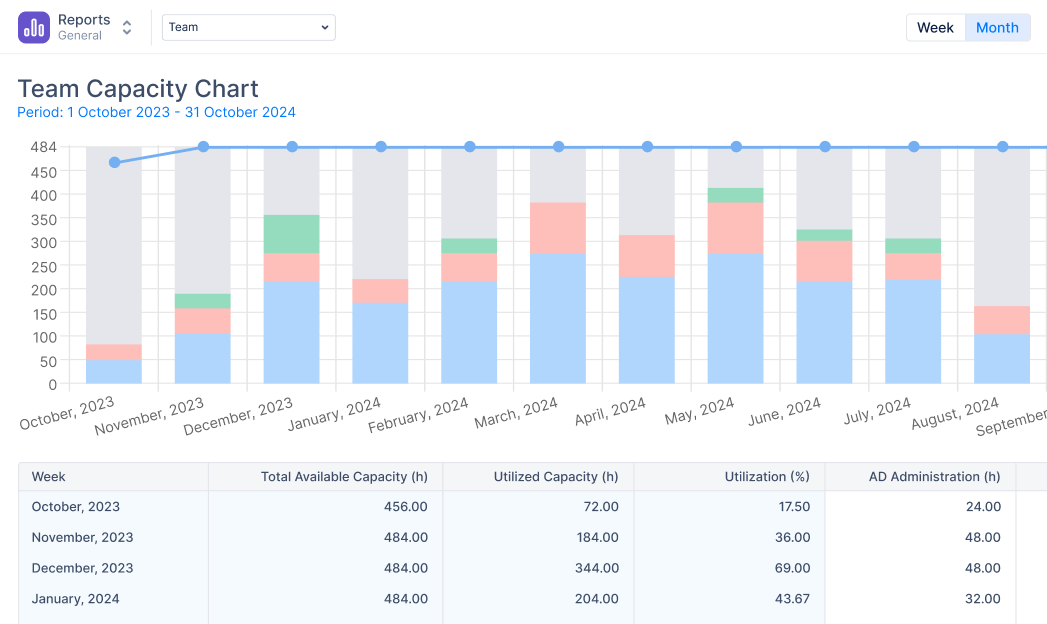
Task: Select the Month view toggle
Action: click(997, 27)
